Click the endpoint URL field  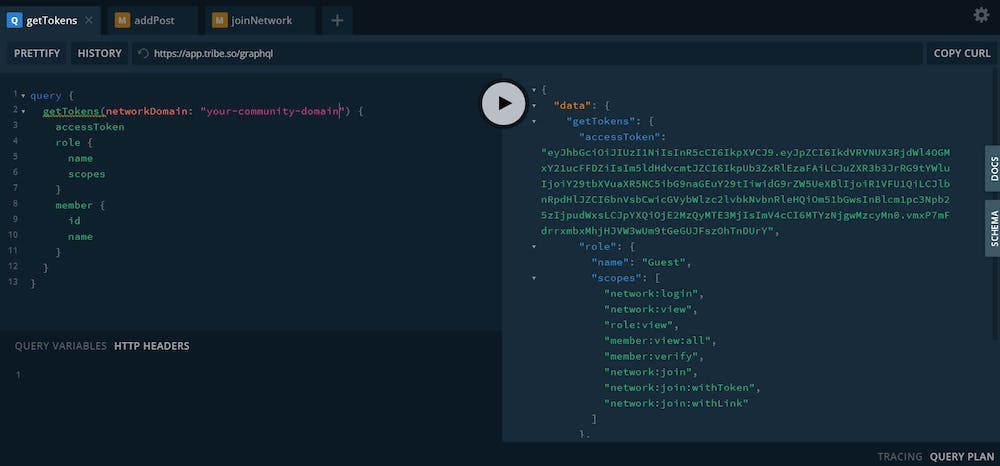[530, 53]
